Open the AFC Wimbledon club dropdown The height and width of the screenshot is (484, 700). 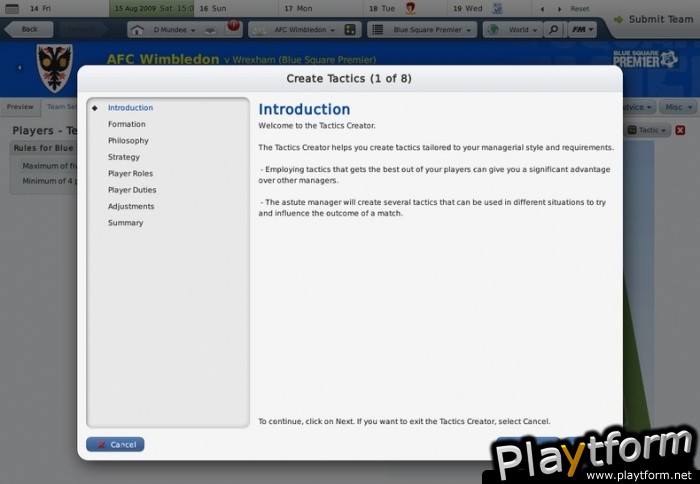click(304, 30)
